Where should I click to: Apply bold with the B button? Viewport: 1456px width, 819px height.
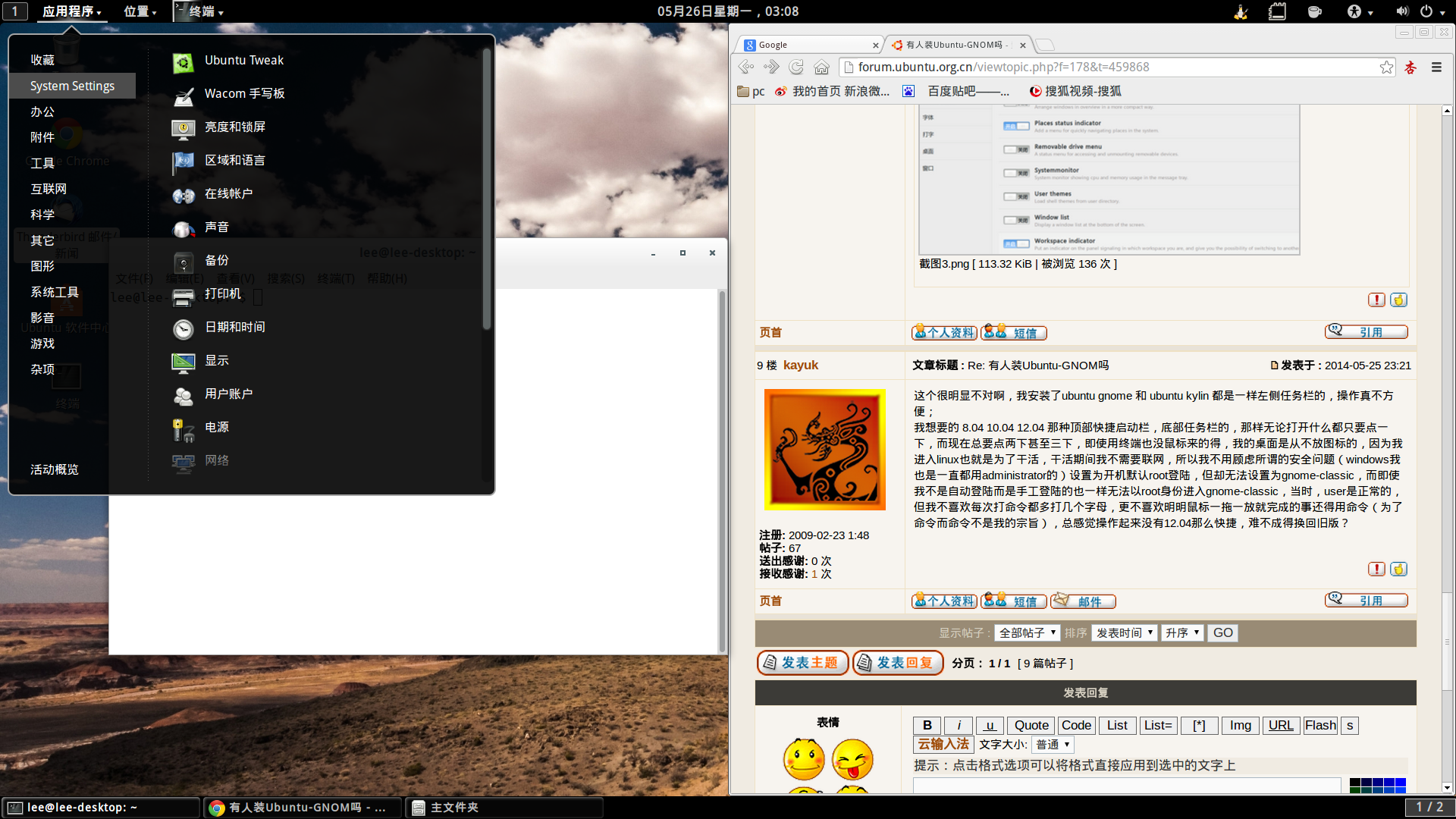[927, 725]
